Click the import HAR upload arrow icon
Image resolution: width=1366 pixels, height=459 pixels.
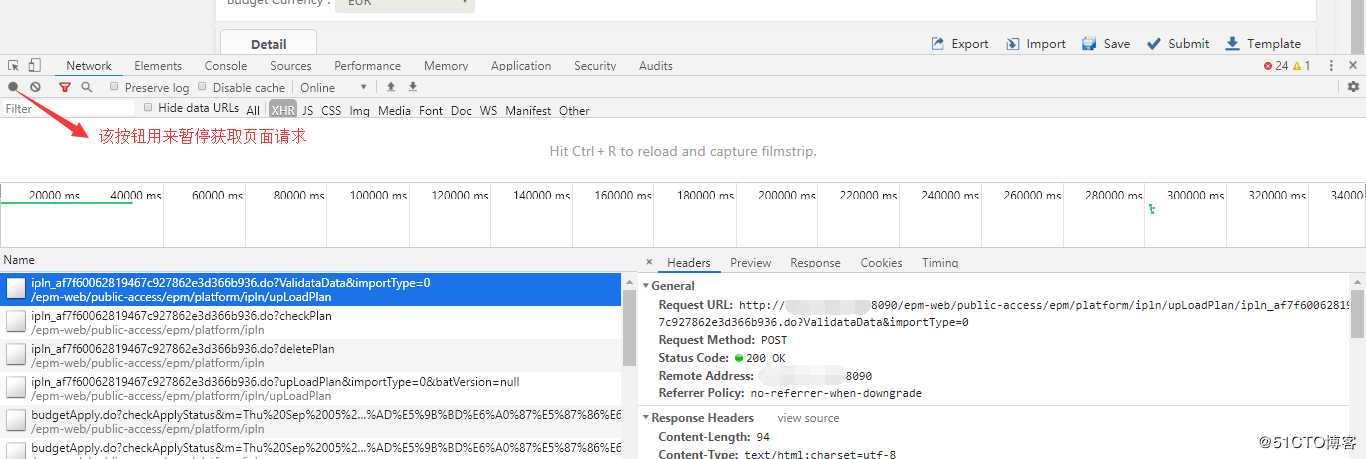click(391, 87)
